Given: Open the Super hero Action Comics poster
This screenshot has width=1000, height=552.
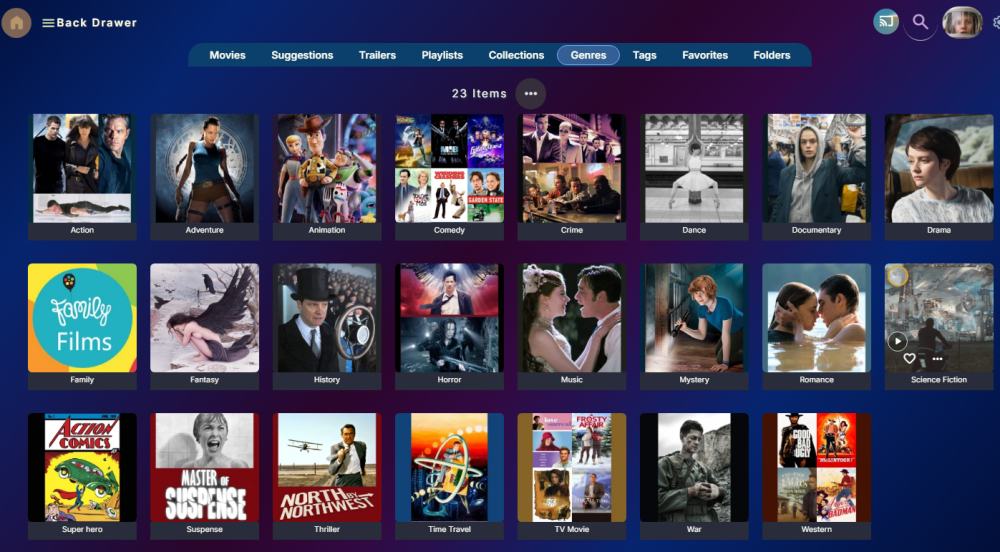Looking at the screenshot, I should pos(82,467).
